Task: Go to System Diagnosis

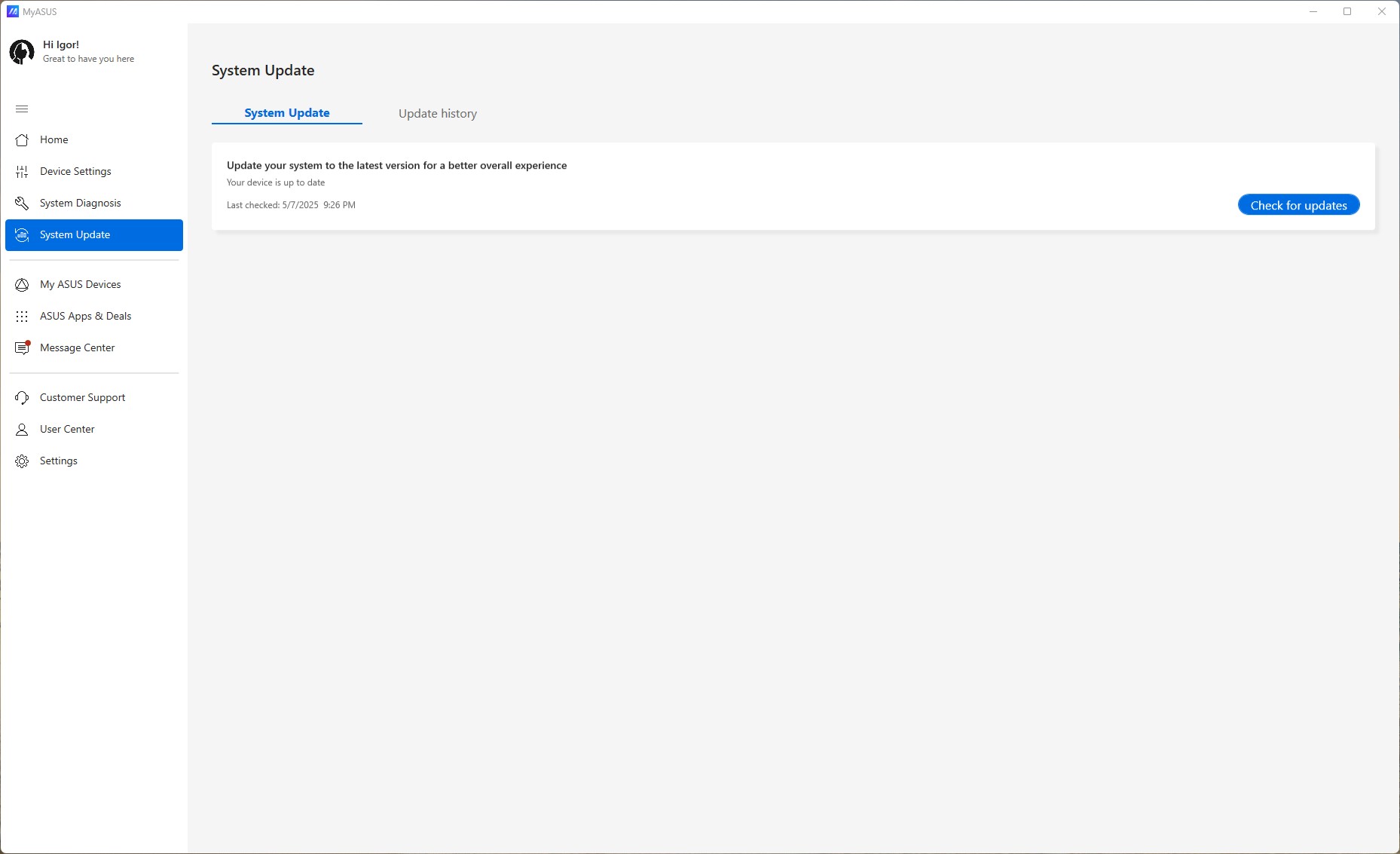Action: 94,204
